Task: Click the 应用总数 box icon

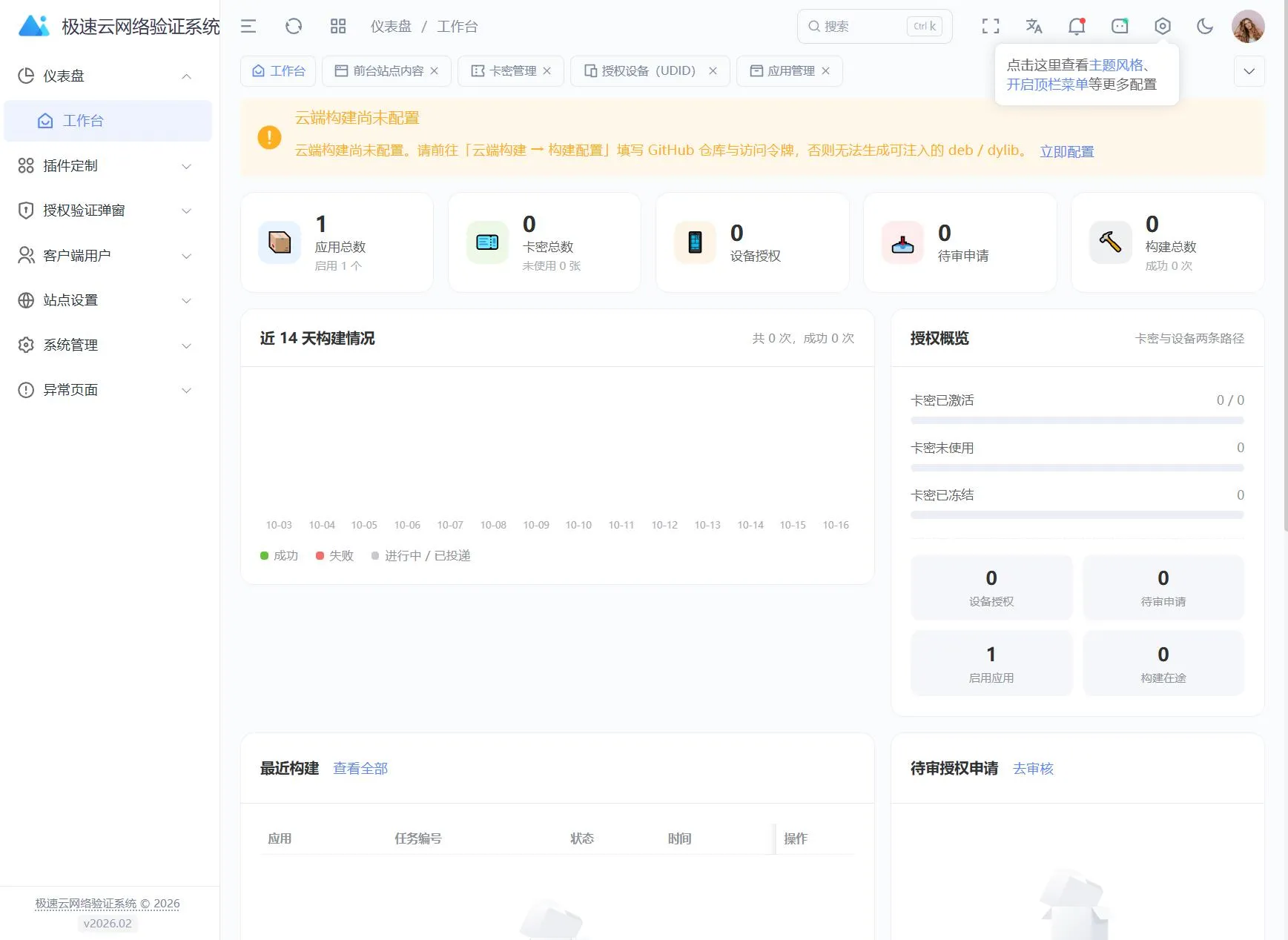Action: tap(280, 242)
